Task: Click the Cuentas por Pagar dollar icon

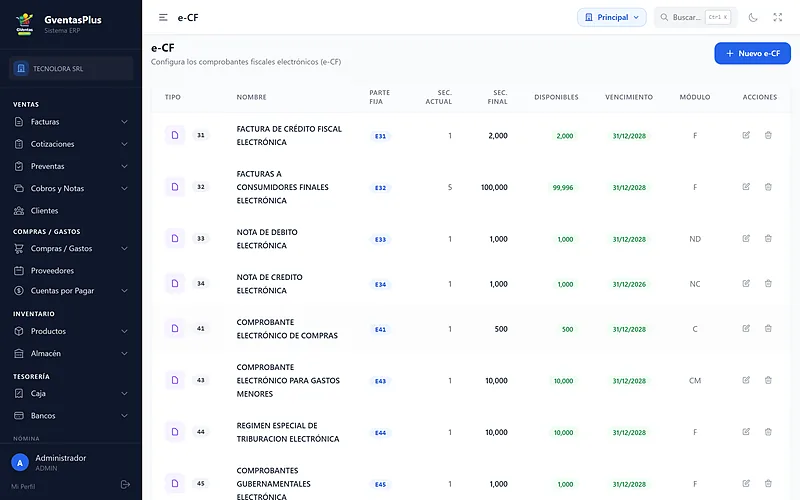Action: click(19, 291)
